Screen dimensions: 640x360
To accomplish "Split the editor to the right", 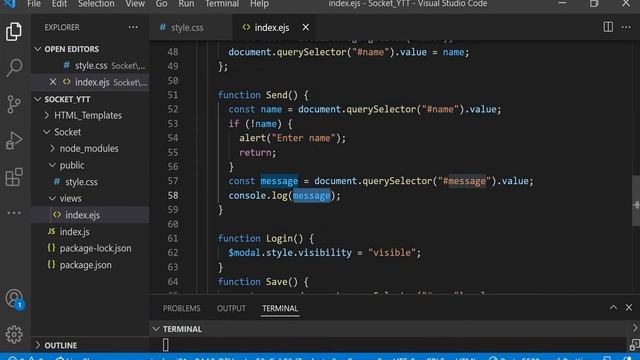I will point(608,27).
